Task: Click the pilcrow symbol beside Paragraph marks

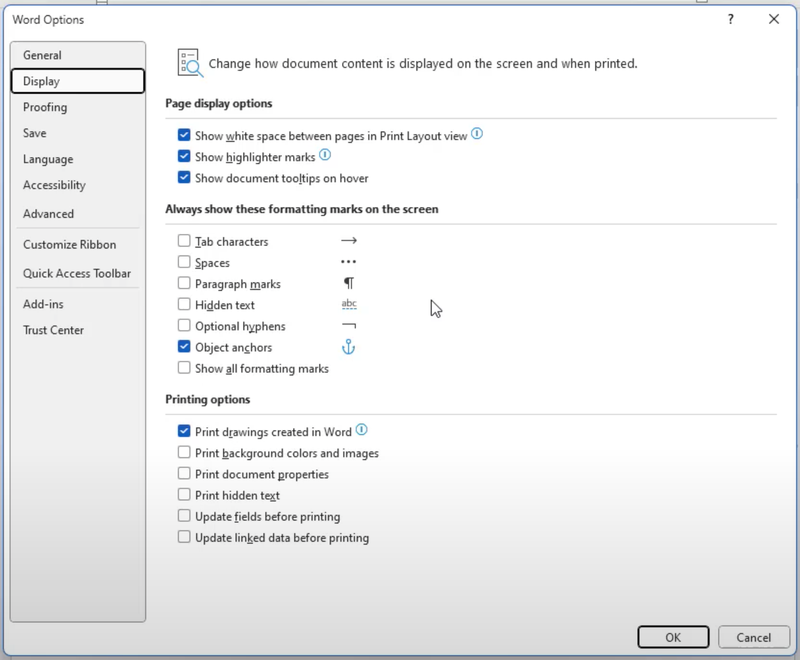Action: [x=349, y=284]
